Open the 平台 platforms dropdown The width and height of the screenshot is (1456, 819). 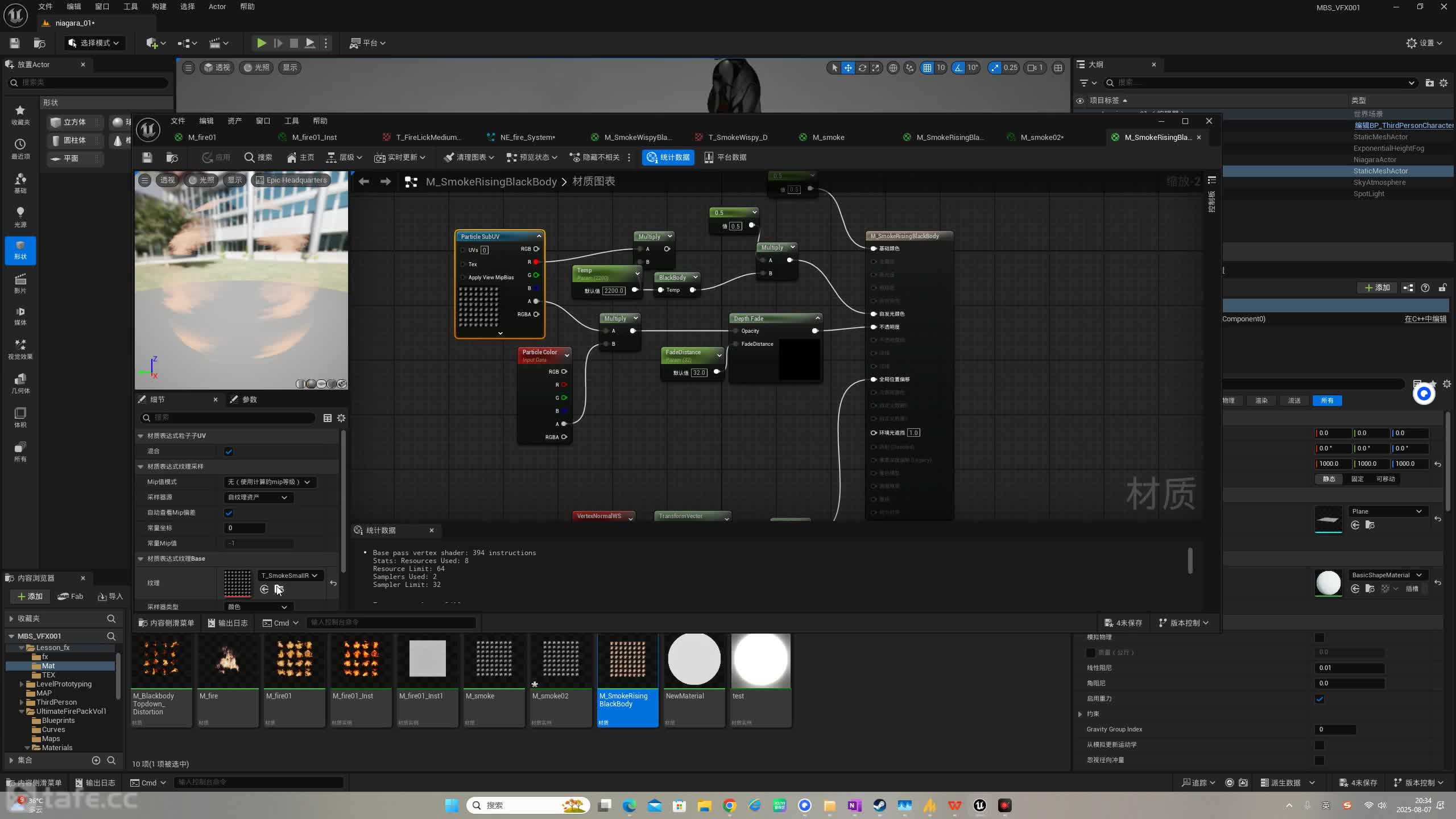pyautogui.click(x=367, y=43)
